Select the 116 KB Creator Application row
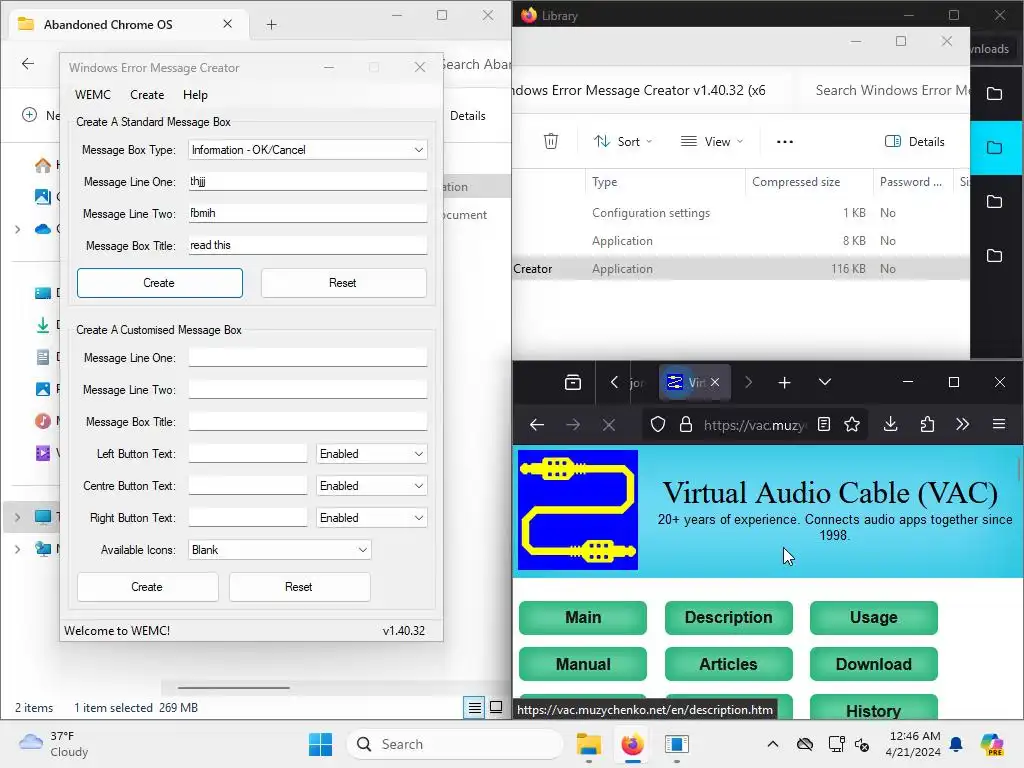 point(741,268)
